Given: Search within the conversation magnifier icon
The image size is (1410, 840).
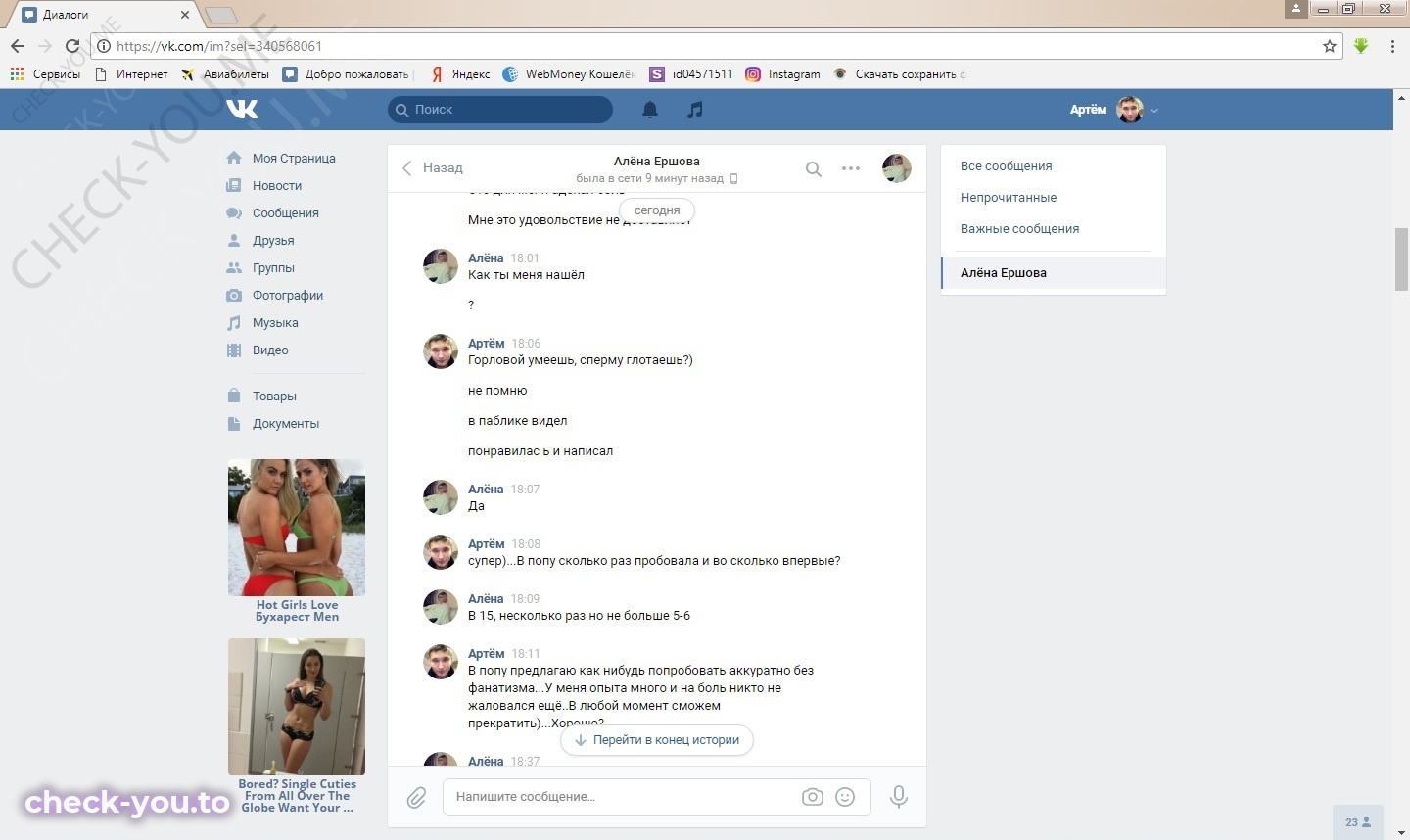Looking at the screenshot, I should coord(814,168).
